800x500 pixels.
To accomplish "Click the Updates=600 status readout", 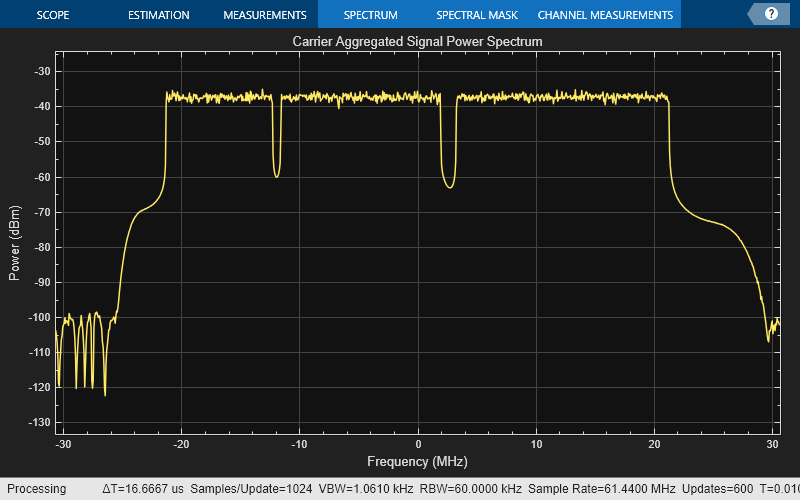I will [x=717, y=489].
